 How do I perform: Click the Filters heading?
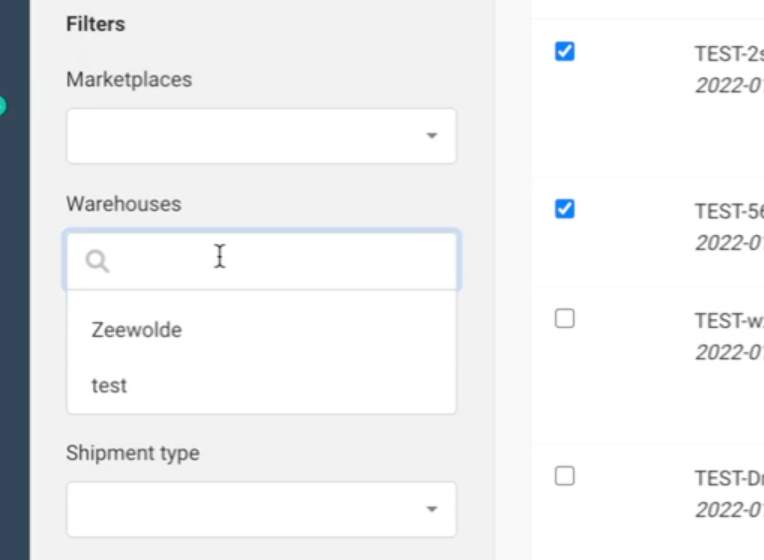point(96,24)
